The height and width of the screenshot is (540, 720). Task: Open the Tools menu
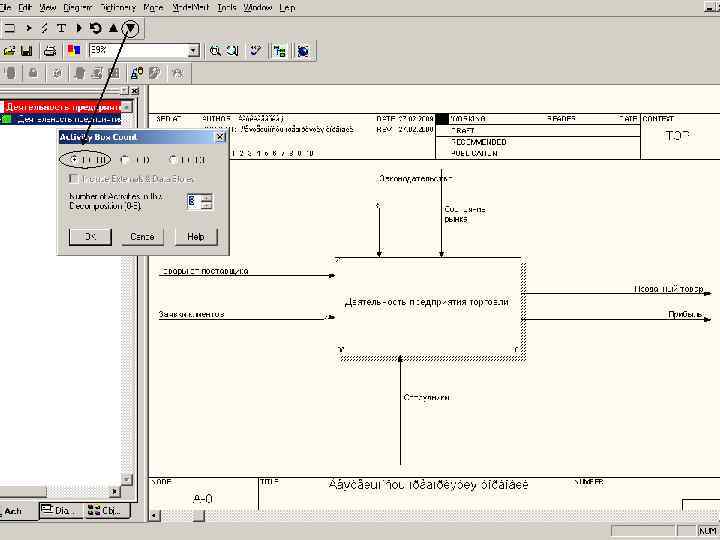coord(226,8)
